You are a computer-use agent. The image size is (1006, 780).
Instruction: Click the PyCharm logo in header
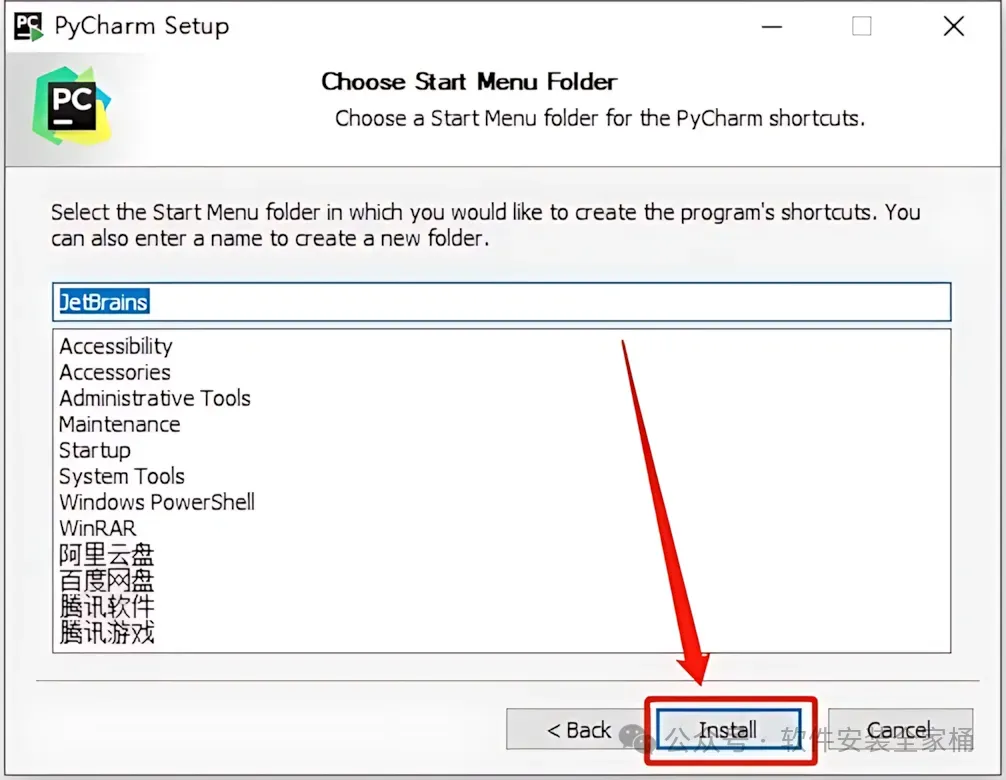72,106
